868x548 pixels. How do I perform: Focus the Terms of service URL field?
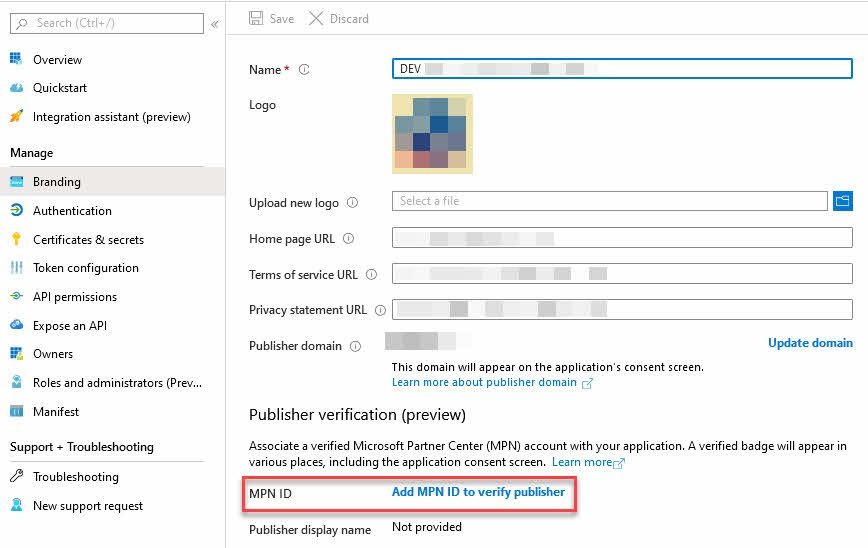point(622,273)
